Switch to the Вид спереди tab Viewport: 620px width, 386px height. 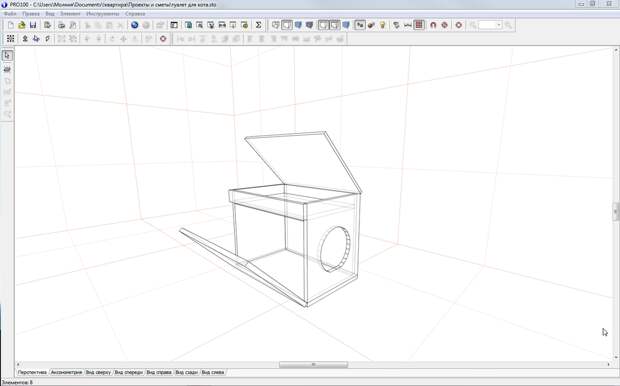pyautogui.click(x=129, y=372)
